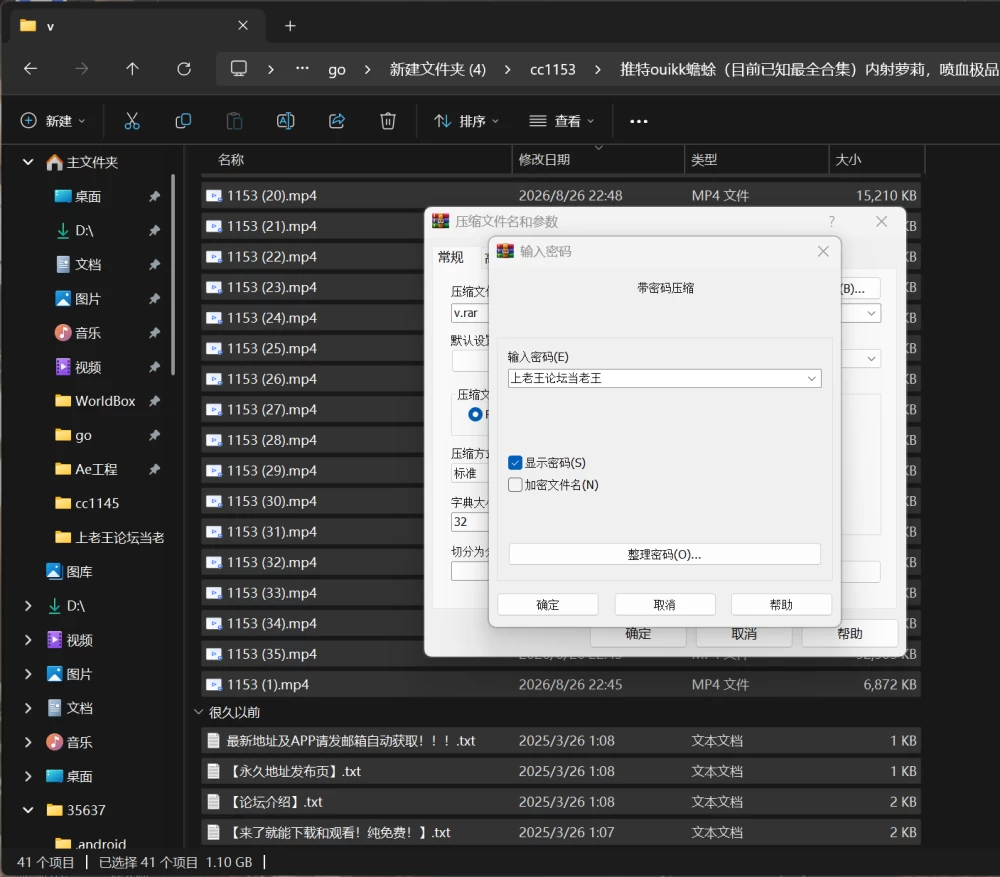
Task: Click 确定 in the password dialog
Action: click(548, 605)
